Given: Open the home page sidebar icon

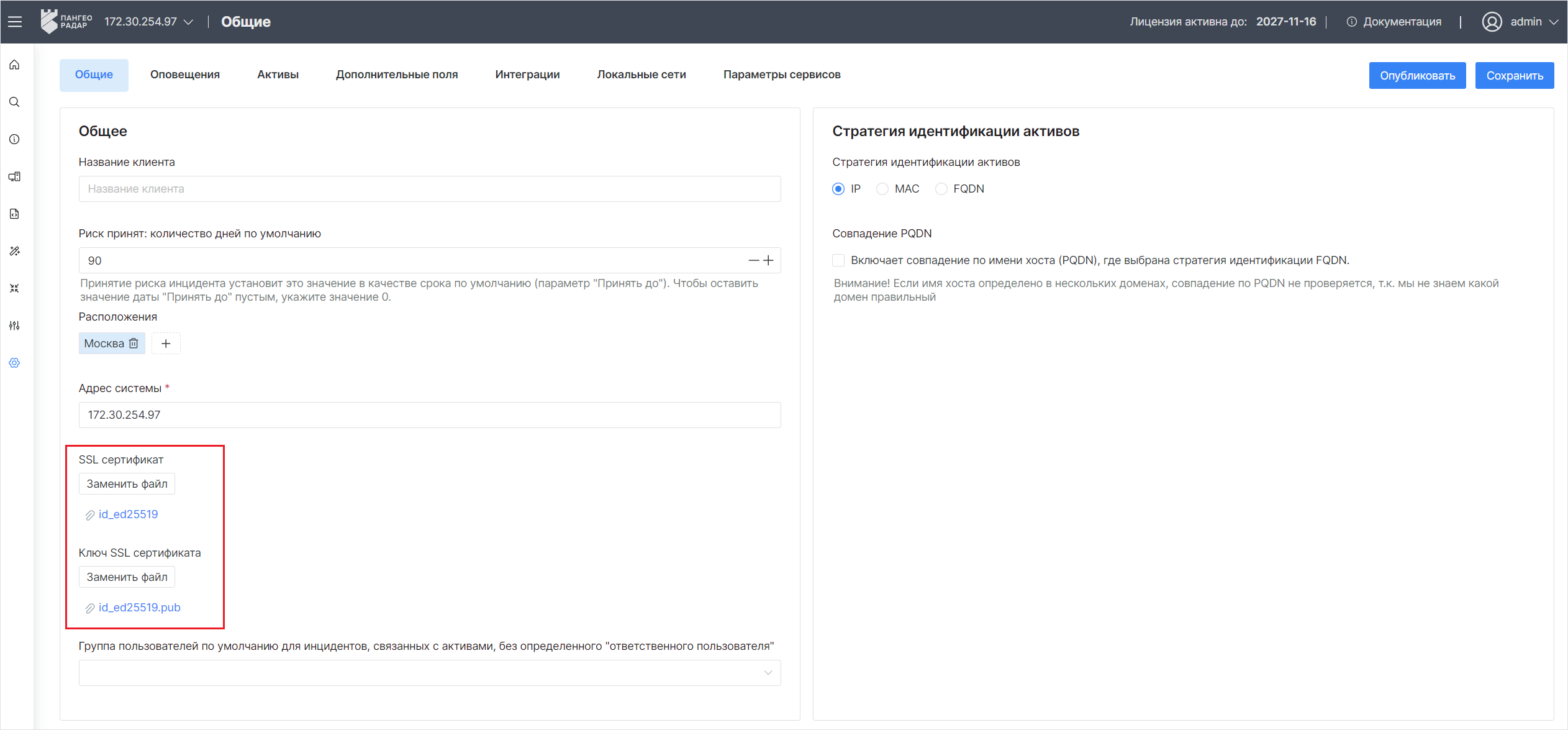Looking at the screenshot, I should pyautogui.click(x=15, y=65).
